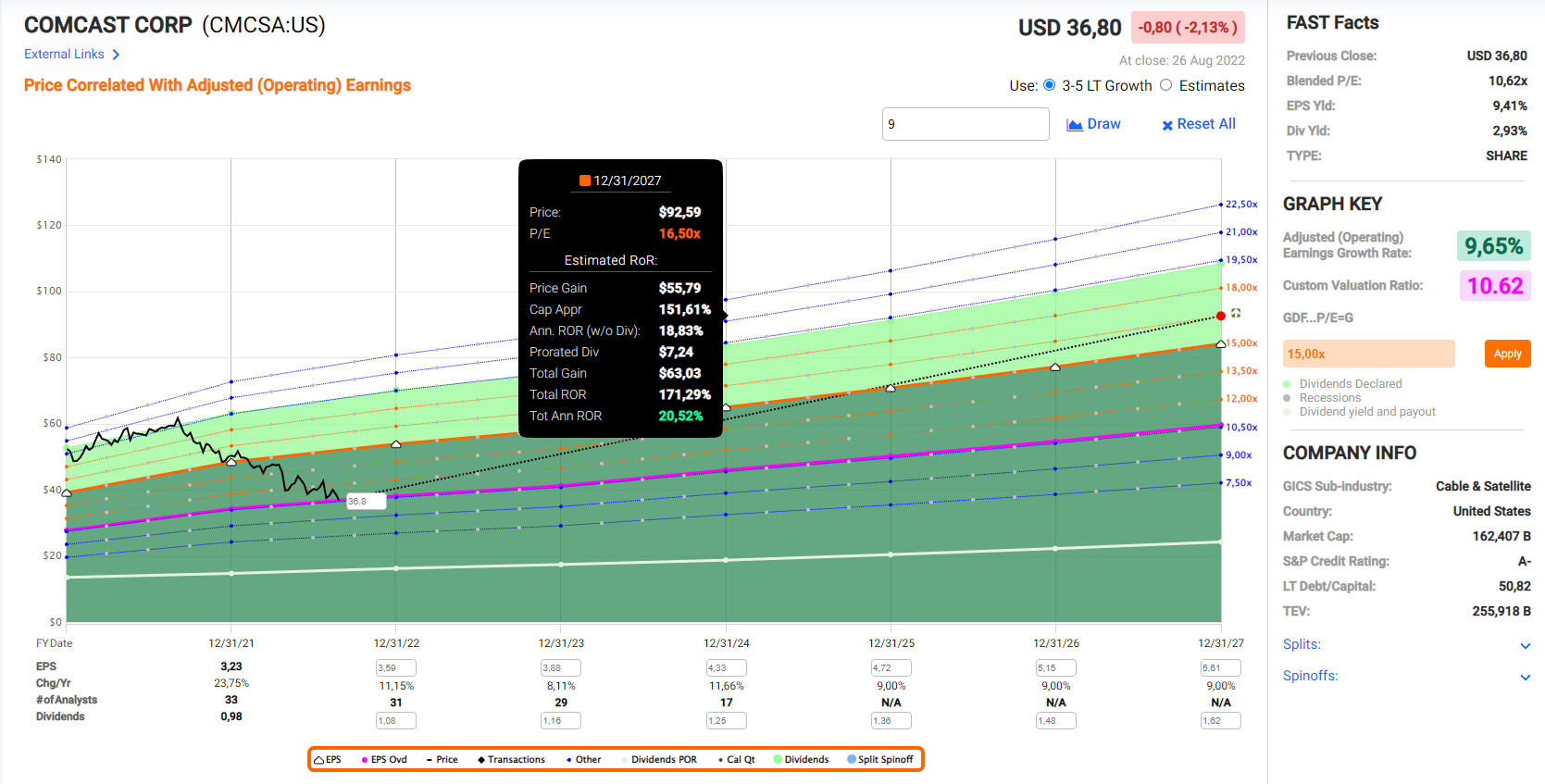The width and height of the screenshot is (1545, 784).
Task: Toggle the Price series in chart legend
Action: click(442, 760)
